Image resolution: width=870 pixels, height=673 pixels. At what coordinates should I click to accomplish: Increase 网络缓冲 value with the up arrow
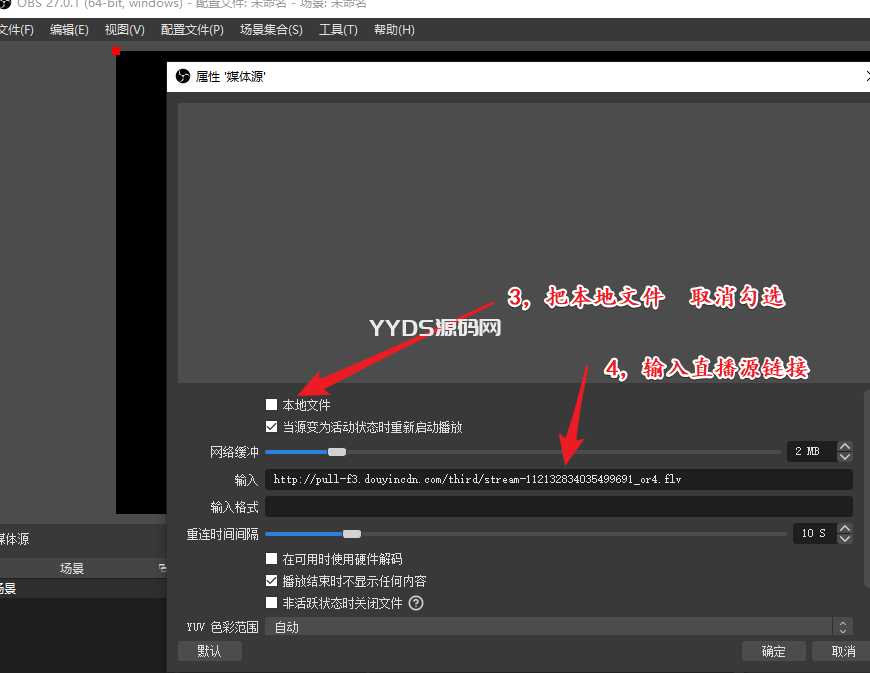coord(845,447)
